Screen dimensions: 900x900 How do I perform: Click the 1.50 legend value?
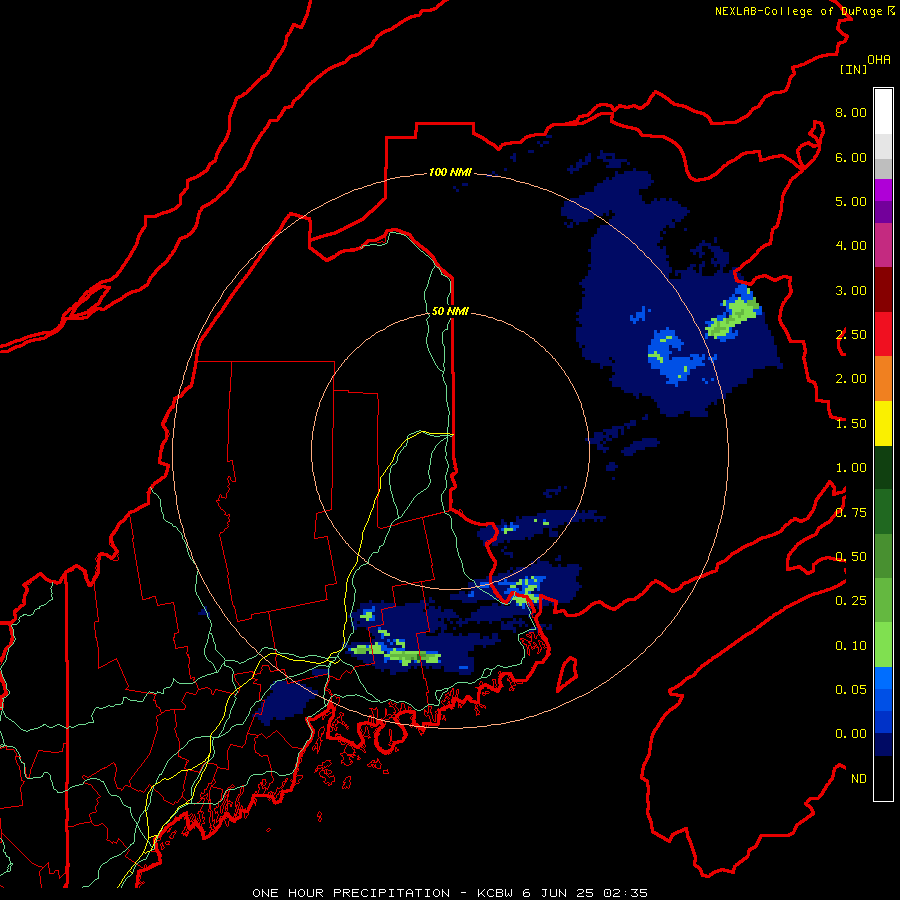pyautogui.click(x=851, y=424)
